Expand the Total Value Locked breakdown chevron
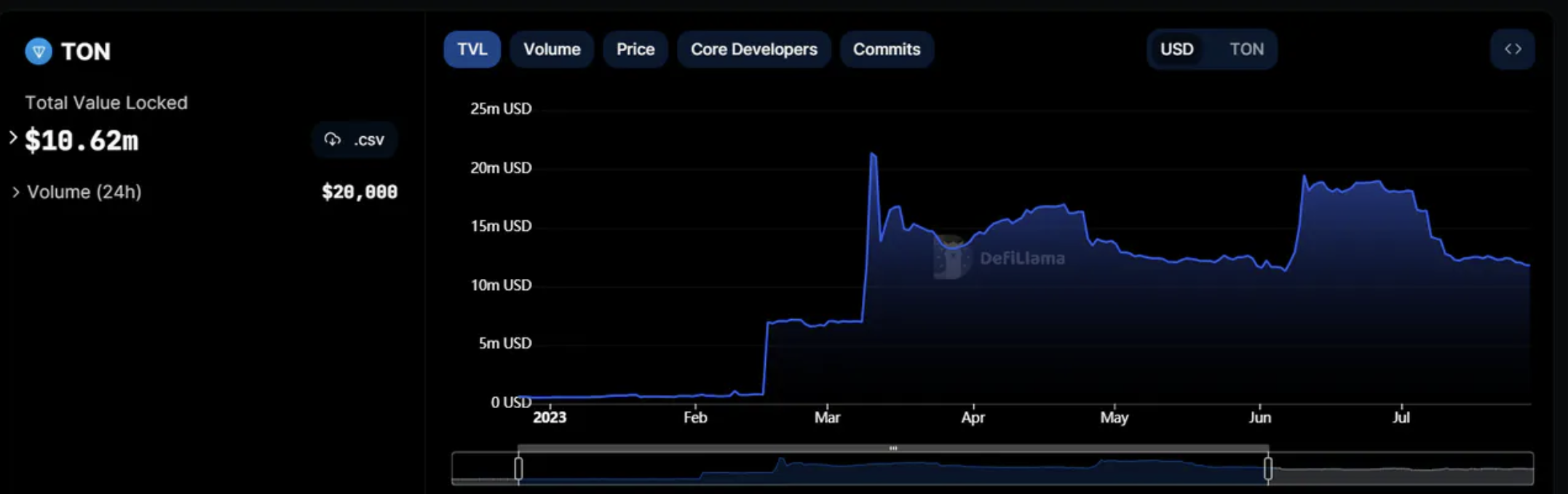This screenshot has width=1568, height=494. pyautogui.click(x=13, y=138)
